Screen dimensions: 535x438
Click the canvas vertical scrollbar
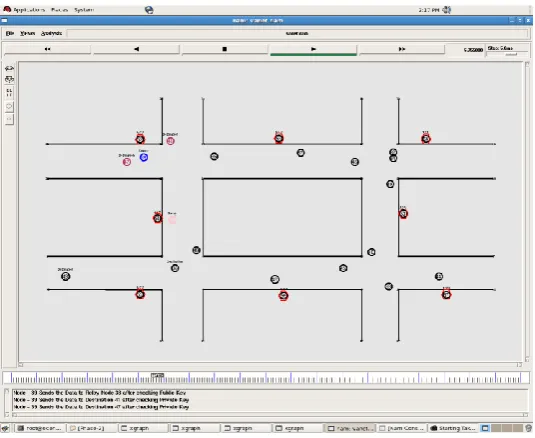click(x=527, y=211)
